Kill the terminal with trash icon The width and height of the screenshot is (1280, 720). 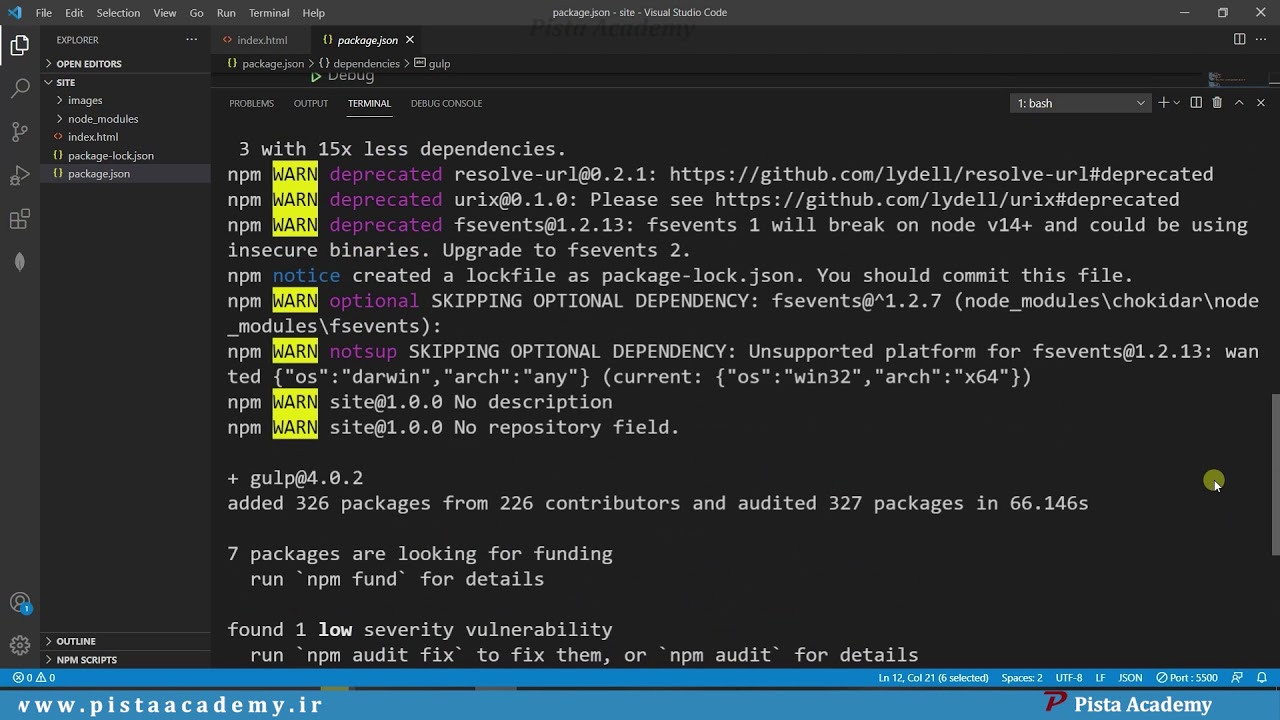pyautogui.click(x=1217, y=103)
